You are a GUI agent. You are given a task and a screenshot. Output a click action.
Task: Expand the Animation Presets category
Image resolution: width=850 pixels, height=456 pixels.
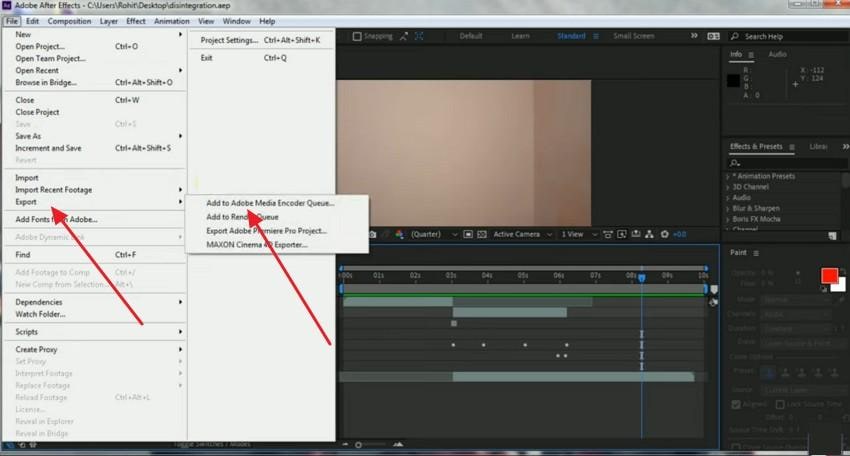click(x=728, y=177)
